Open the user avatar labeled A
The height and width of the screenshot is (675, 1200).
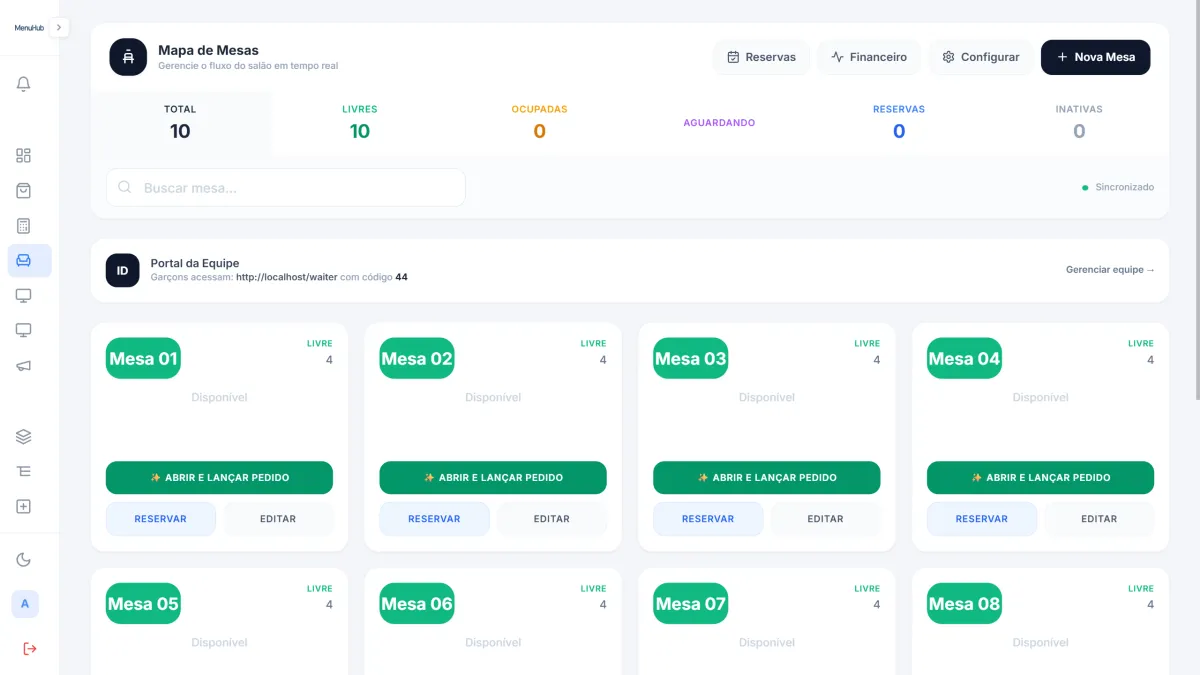click(x=25, y=604)
